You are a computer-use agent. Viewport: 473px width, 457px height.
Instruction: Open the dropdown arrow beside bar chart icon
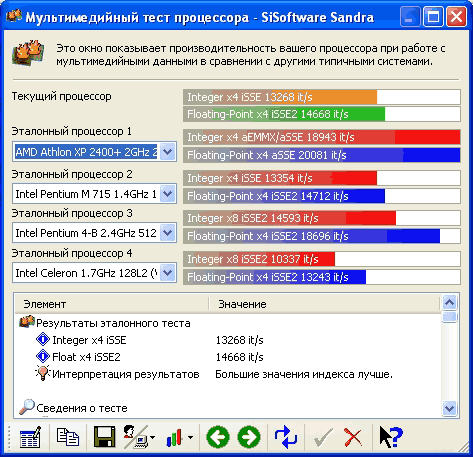190,437
